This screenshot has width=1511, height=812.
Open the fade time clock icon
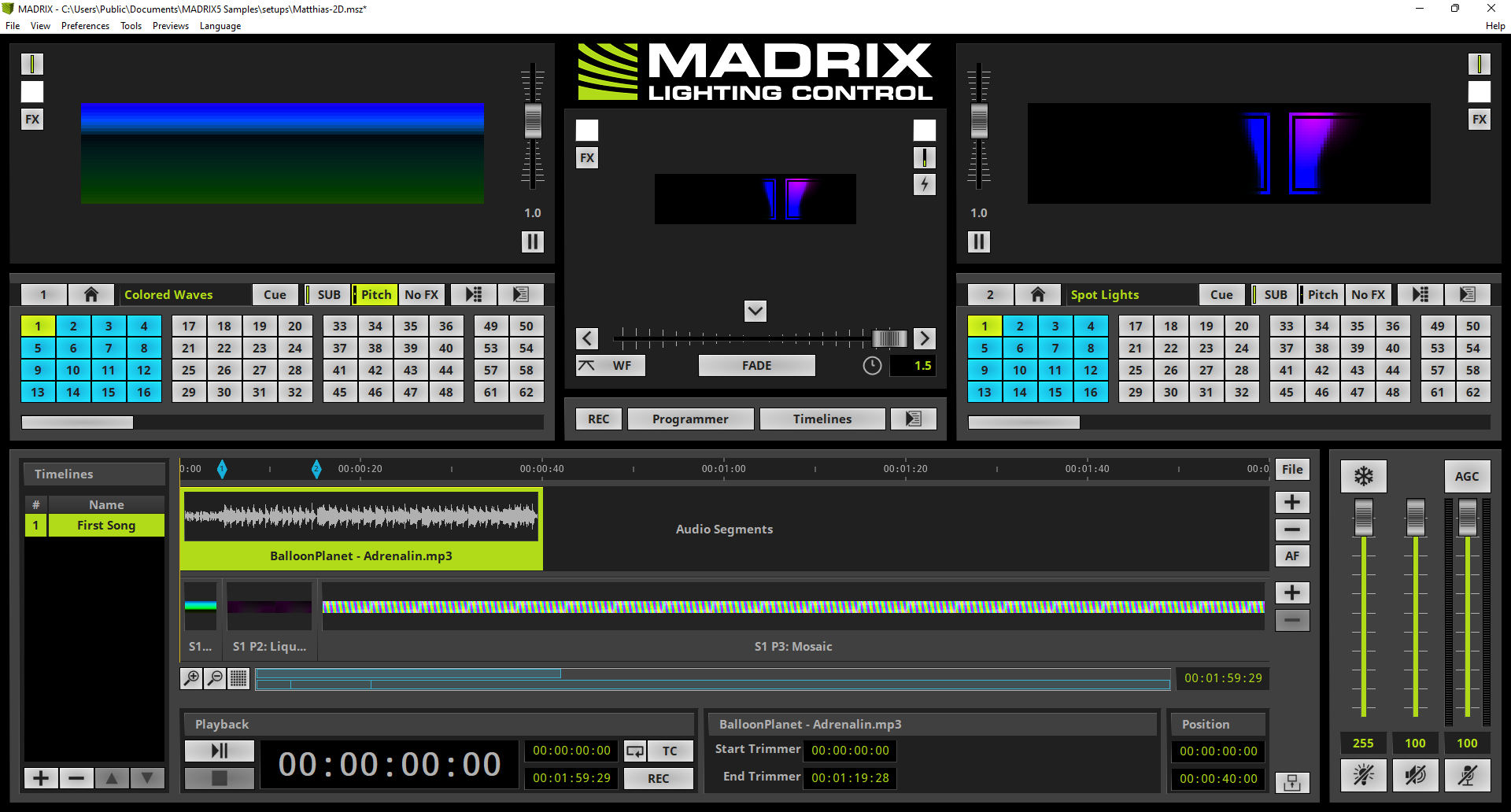pyautogui.click(x=872, y=366)
